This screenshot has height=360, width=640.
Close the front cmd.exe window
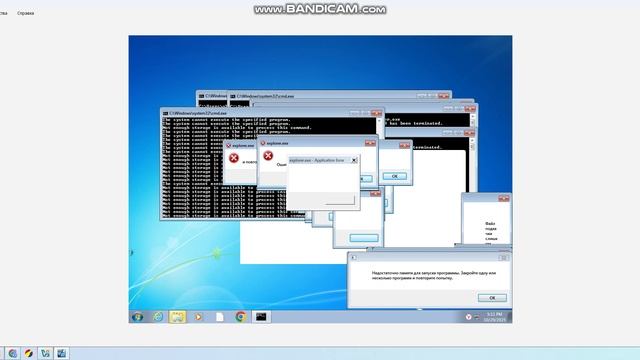pyautogui.click(x=376, y=113)
